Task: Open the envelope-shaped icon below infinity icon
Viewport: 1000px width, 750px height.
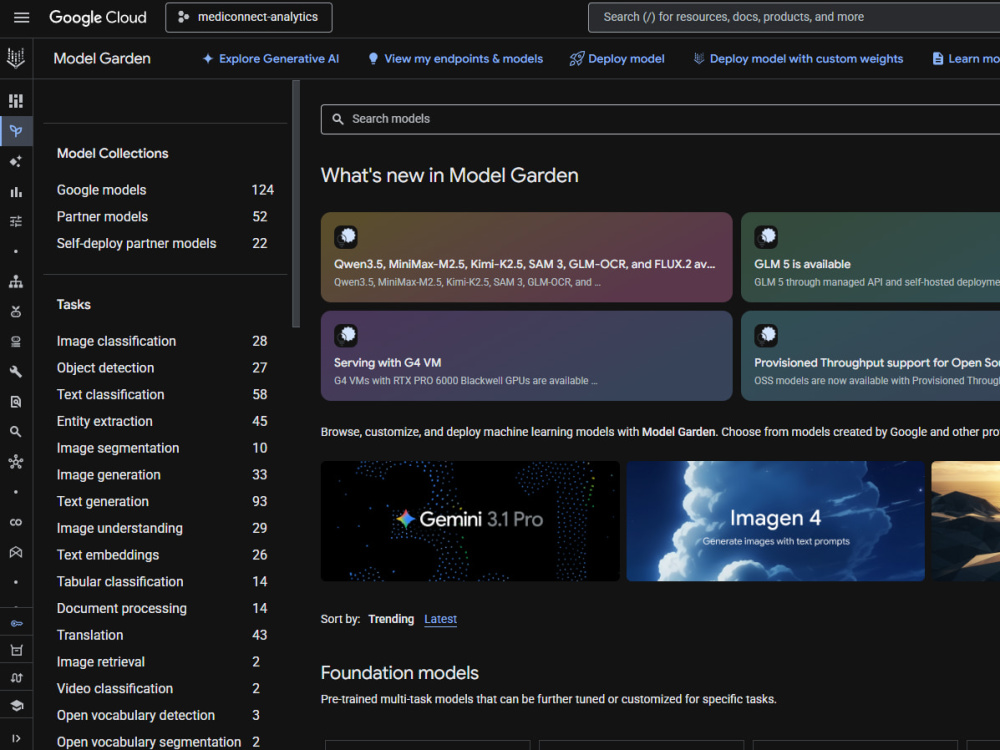Action: point(16,552)
